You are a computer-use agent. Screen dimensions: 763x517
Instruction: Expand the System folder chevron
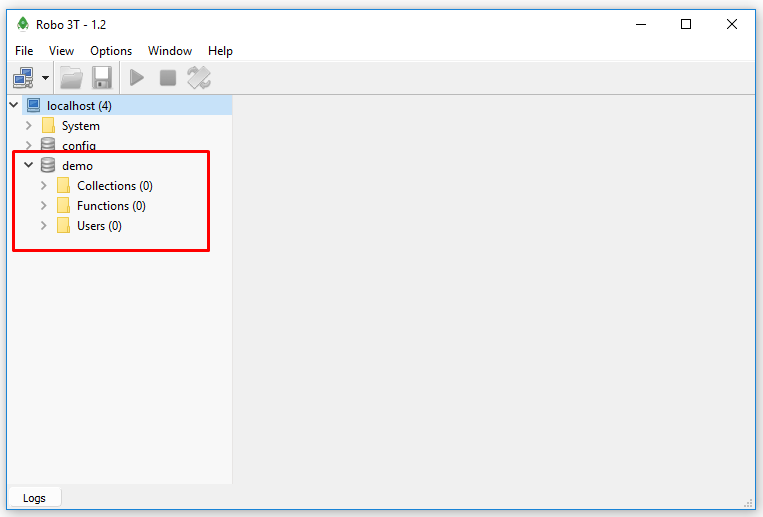[x=29, y=126]
